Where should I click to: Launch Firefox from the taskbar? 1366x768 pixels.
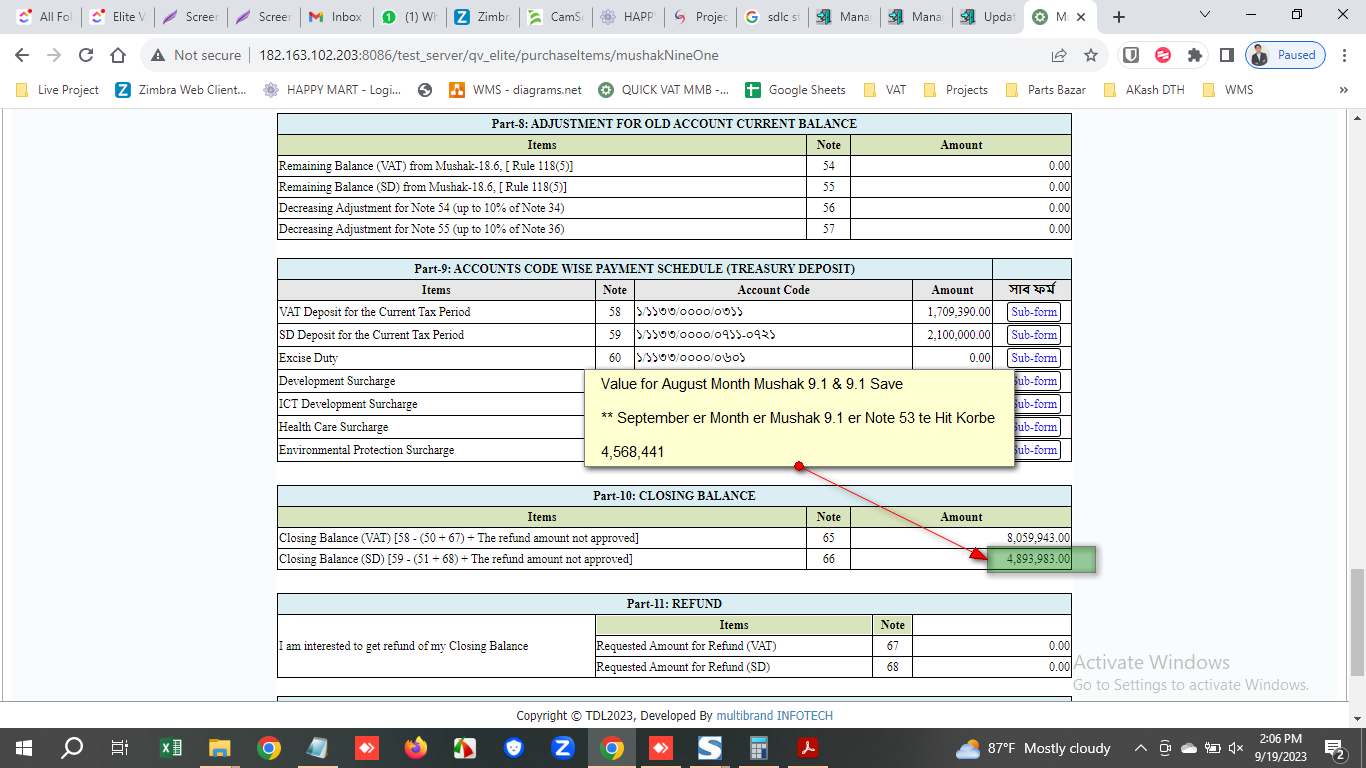point(415,748)
